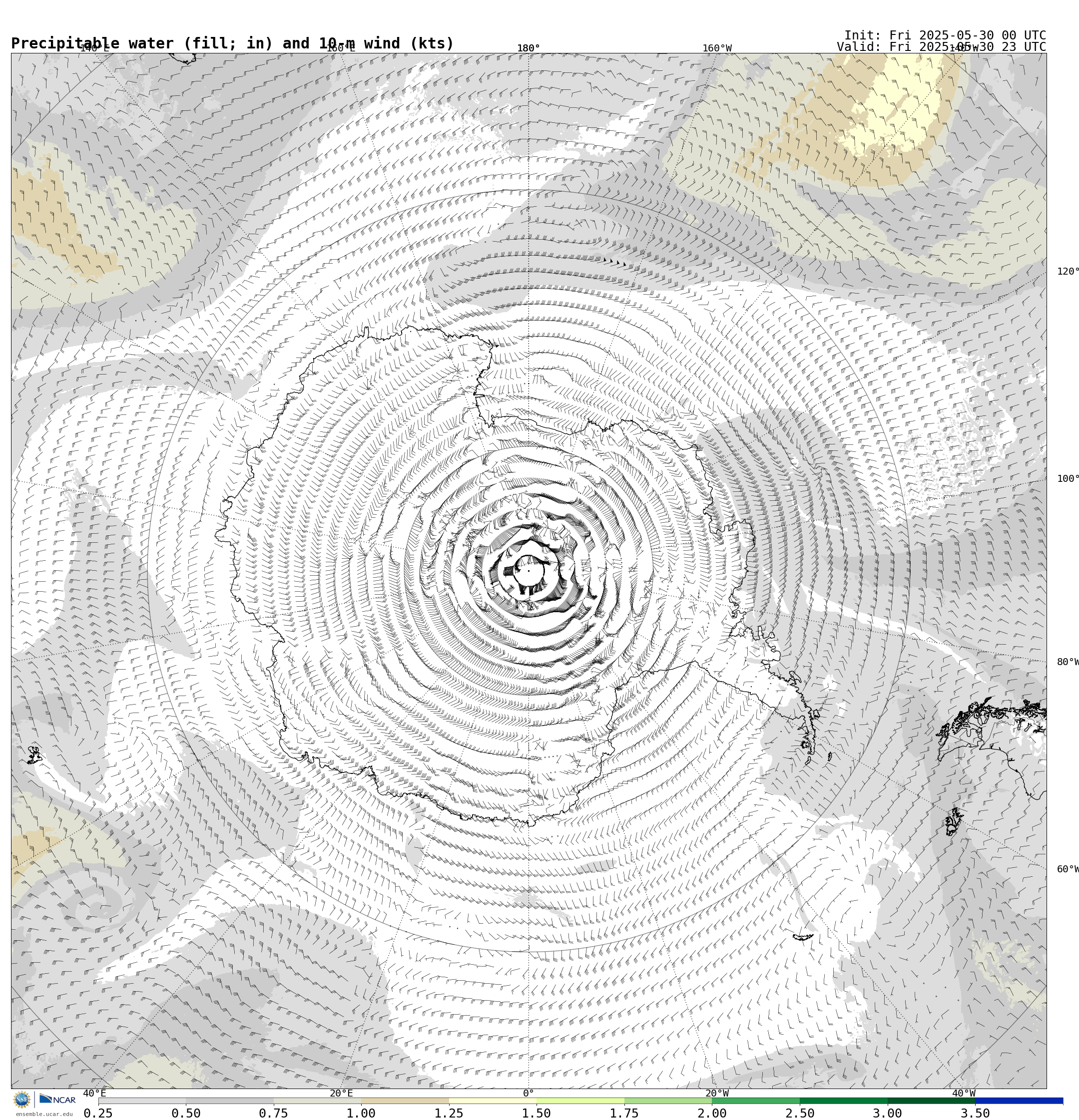Click the 160°W longitude label at top
The height and width of the screenshot is (1120, 1079).
coord(716,48)
